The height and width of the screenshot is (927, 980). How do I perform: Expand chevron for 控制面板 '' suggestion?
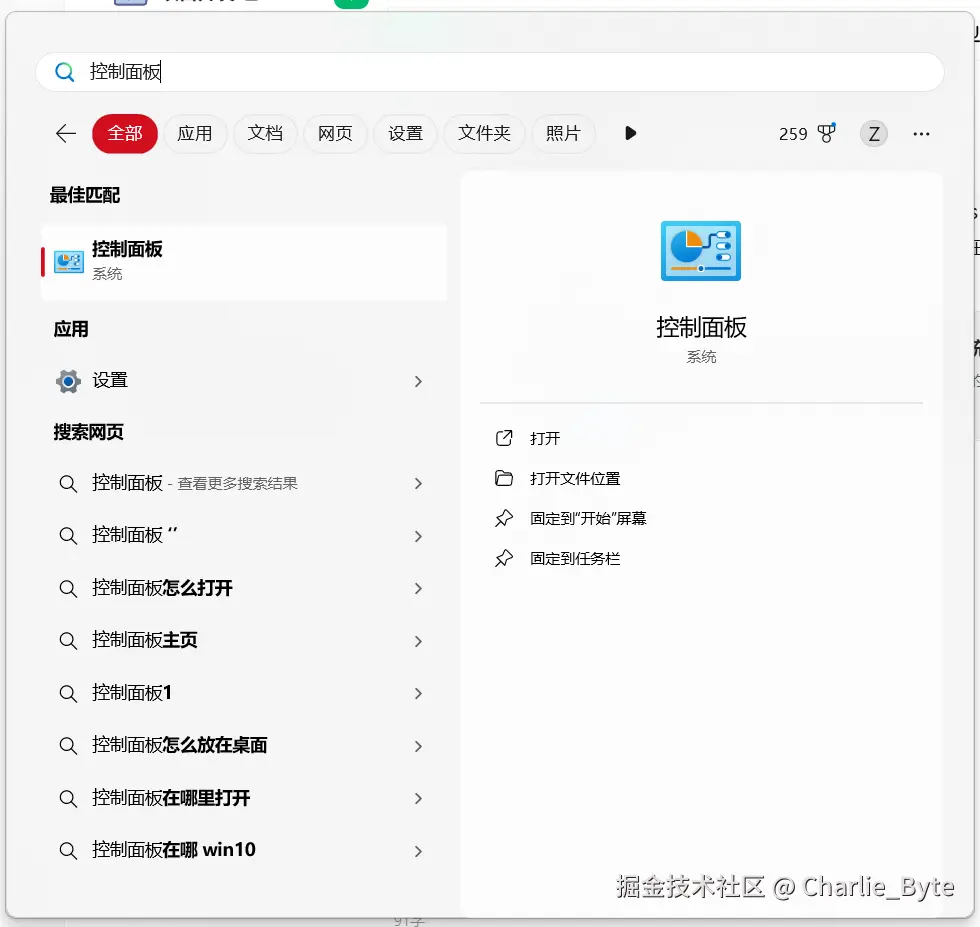coord(418,536)
